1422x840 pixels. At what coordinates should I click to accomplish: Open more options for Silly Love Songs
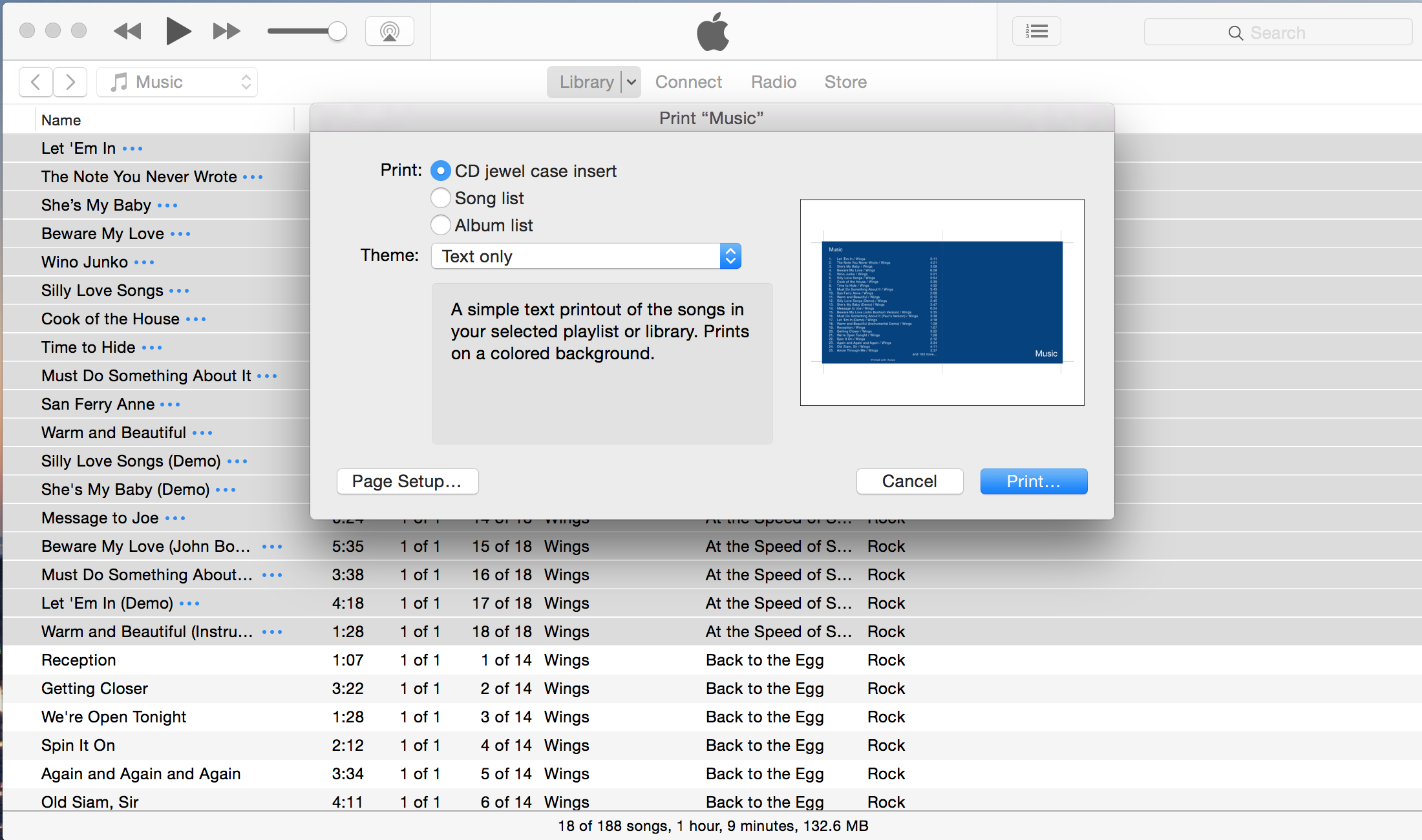coord(179,291)
